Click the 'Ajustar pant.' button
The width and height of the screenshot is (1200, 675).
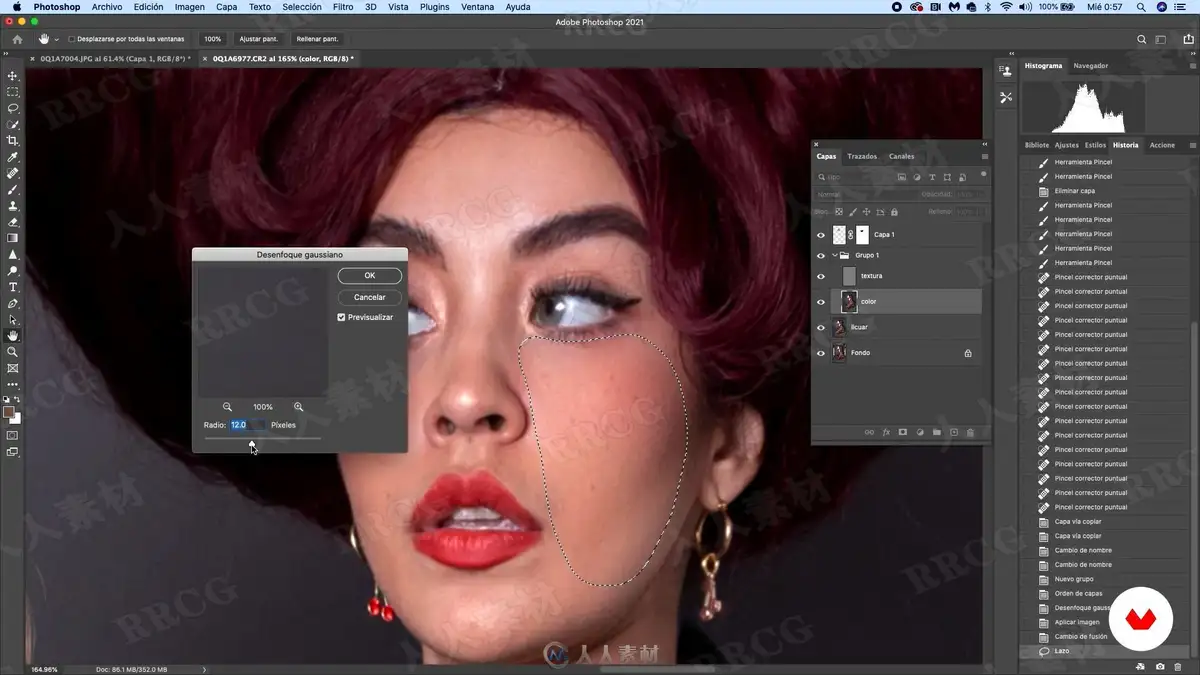[258, 39]
